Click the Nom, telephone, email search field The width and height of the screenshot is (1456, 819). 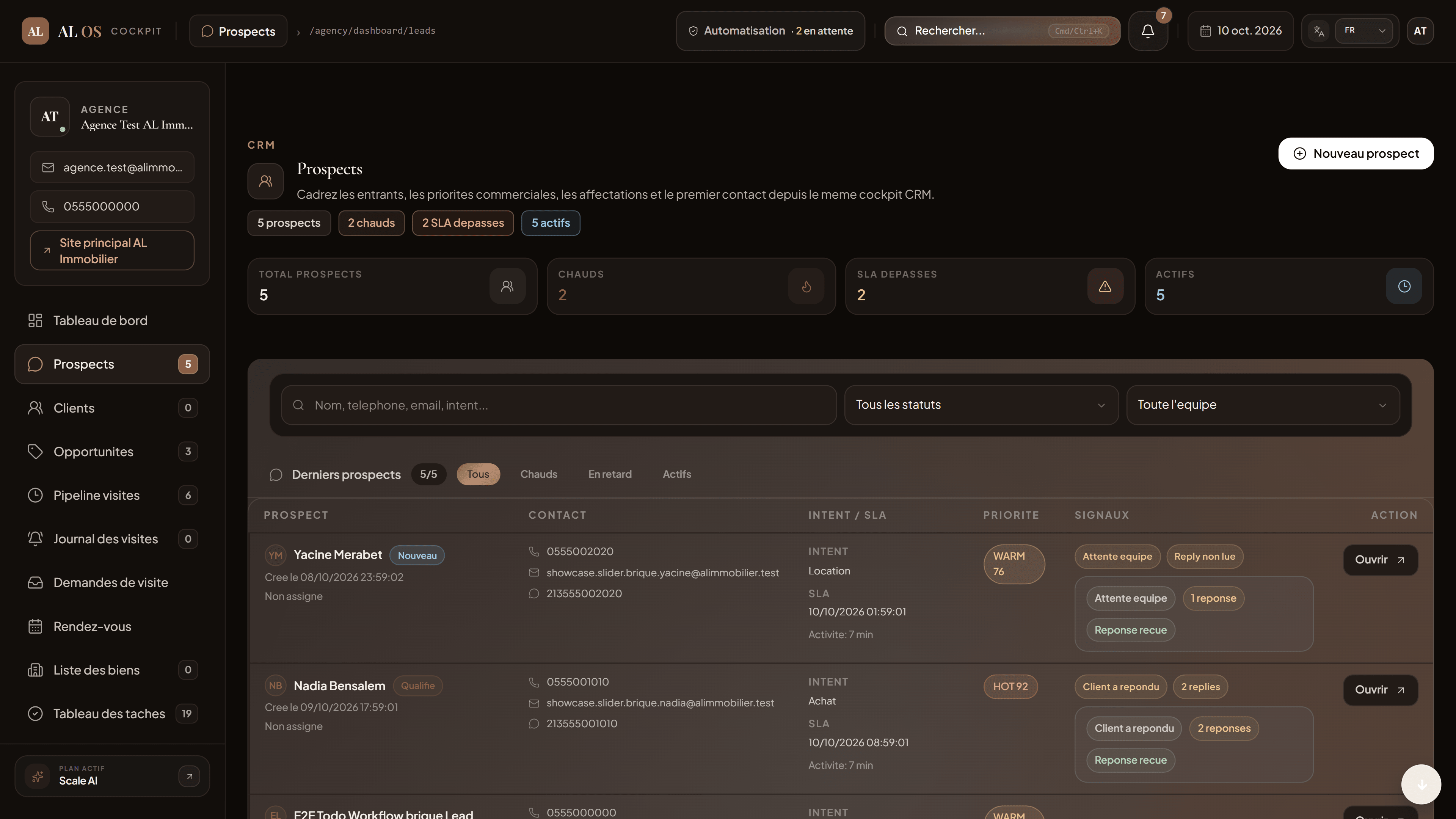click(x=559, y=405)
